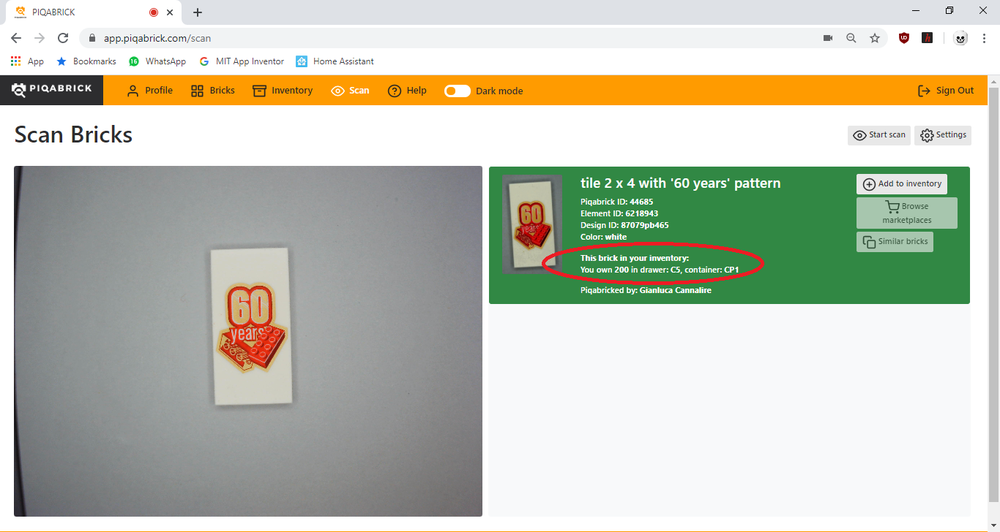The height and width of the screenshot is (532, 1000).
Task: Show Similar bricks
Action: click(895, 242)
